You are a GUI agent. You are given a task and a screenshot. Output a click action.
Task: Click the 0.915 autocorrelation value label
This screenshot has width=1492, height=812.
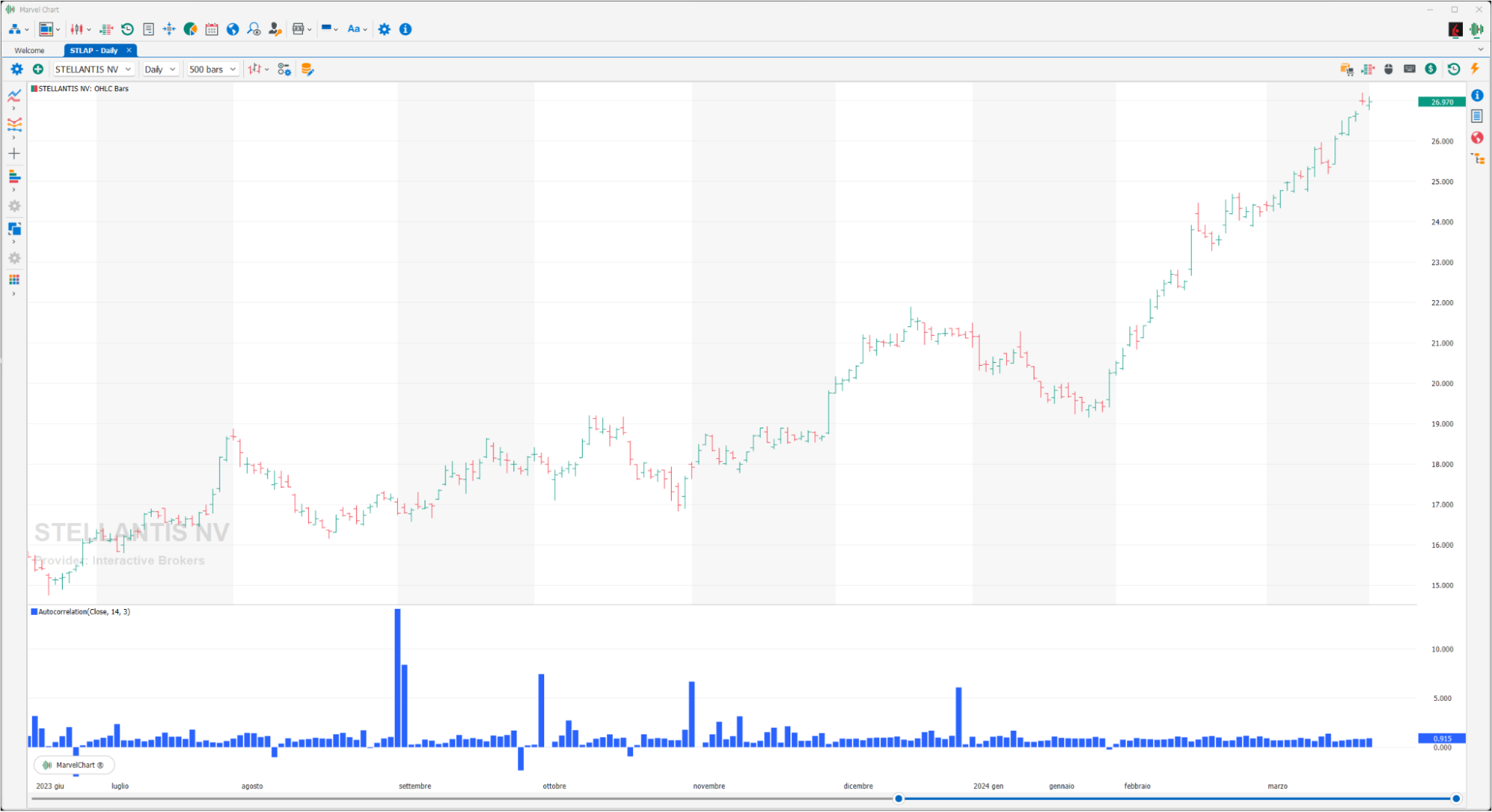(x=1441, y=738)
